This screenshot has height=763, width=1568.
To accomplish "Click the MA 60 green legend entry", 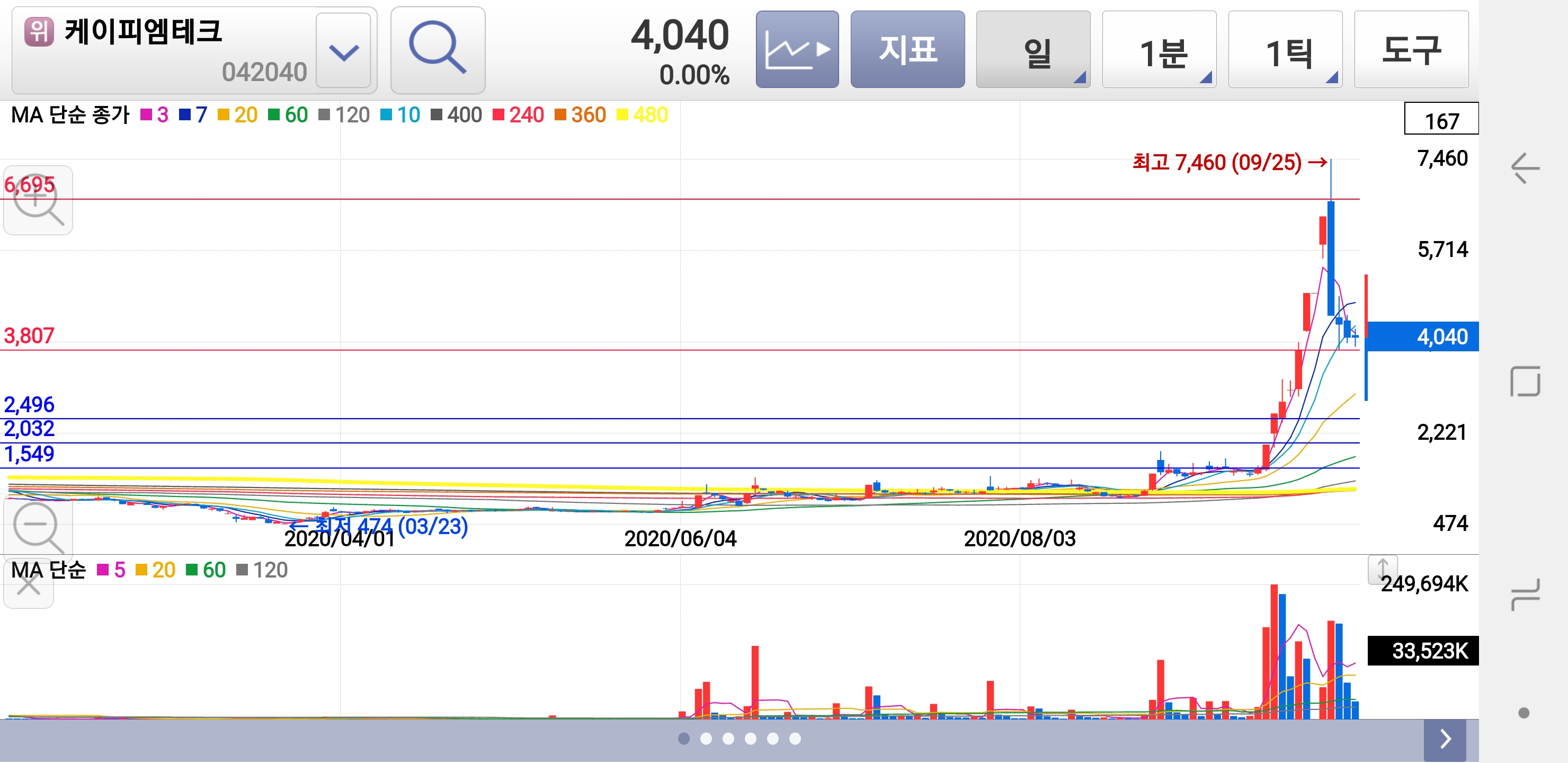I will (x=288, y=114).
